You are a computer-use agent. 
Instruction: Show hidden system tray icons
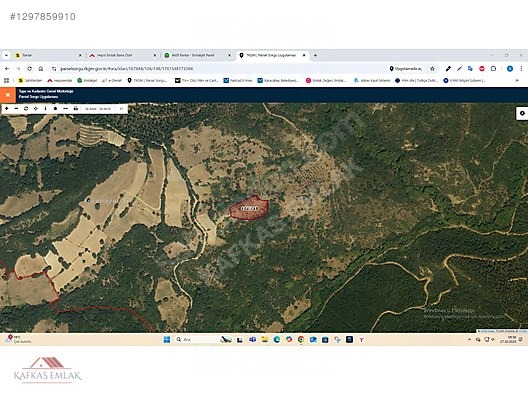click(x=469, y=340)
